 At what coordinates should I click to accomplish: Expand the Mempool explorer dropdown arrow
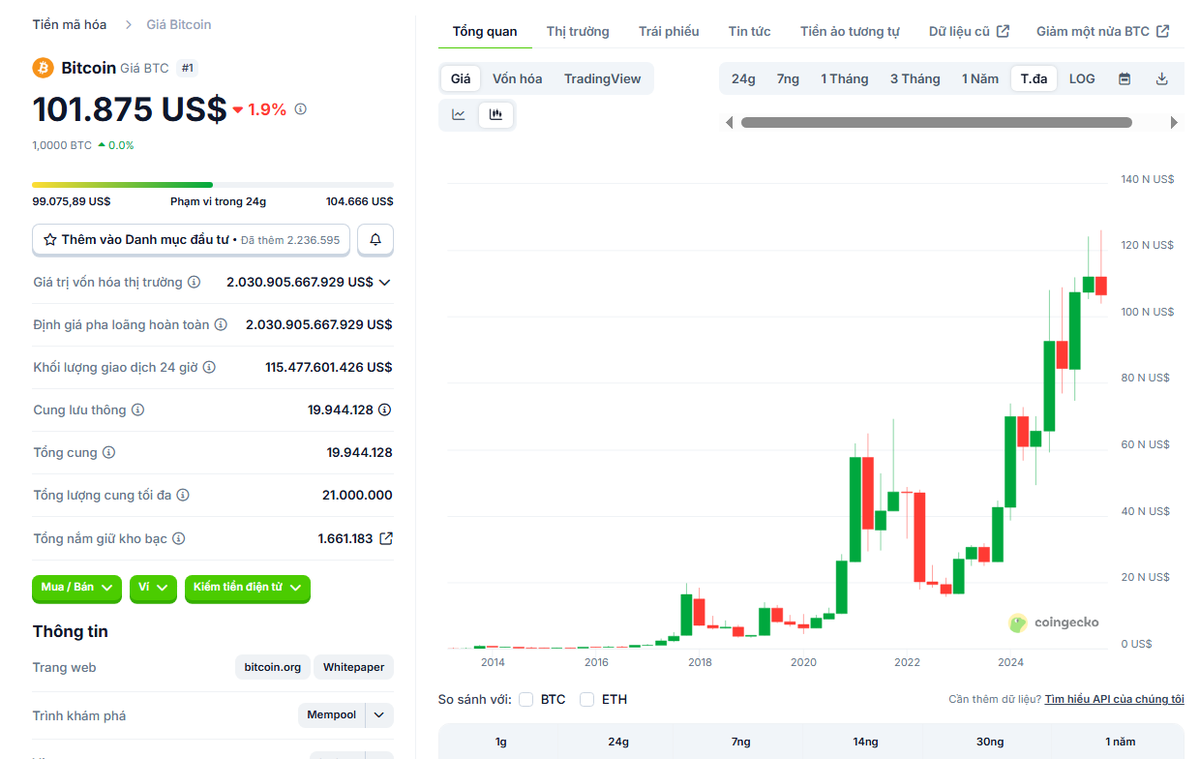pyautogui.click(x=379, y=715)
